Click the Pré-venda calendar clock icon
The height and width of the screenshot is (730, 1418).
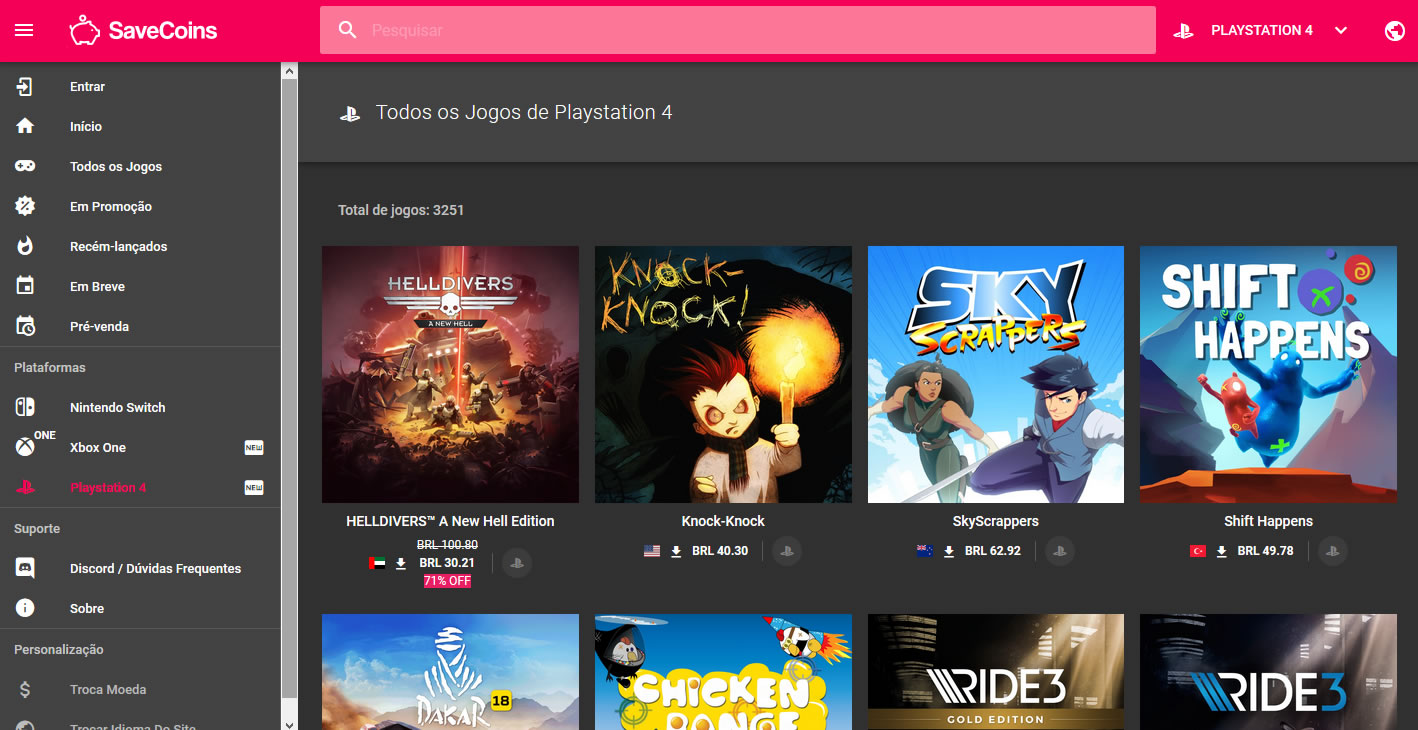click(25, 326)
